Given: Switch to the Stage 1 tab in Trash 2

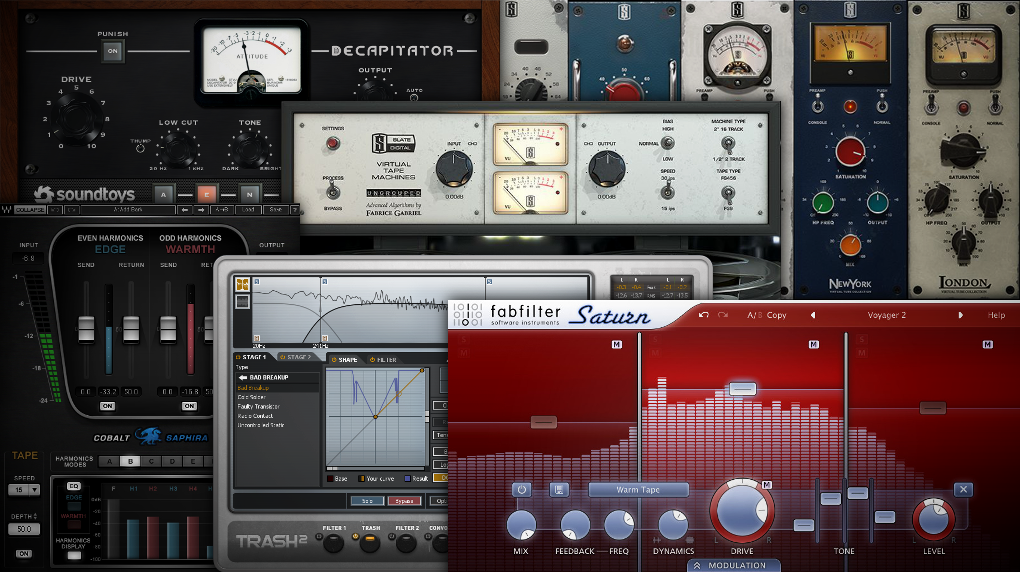Looking at the screenshot, I should (x=254, y=357).
